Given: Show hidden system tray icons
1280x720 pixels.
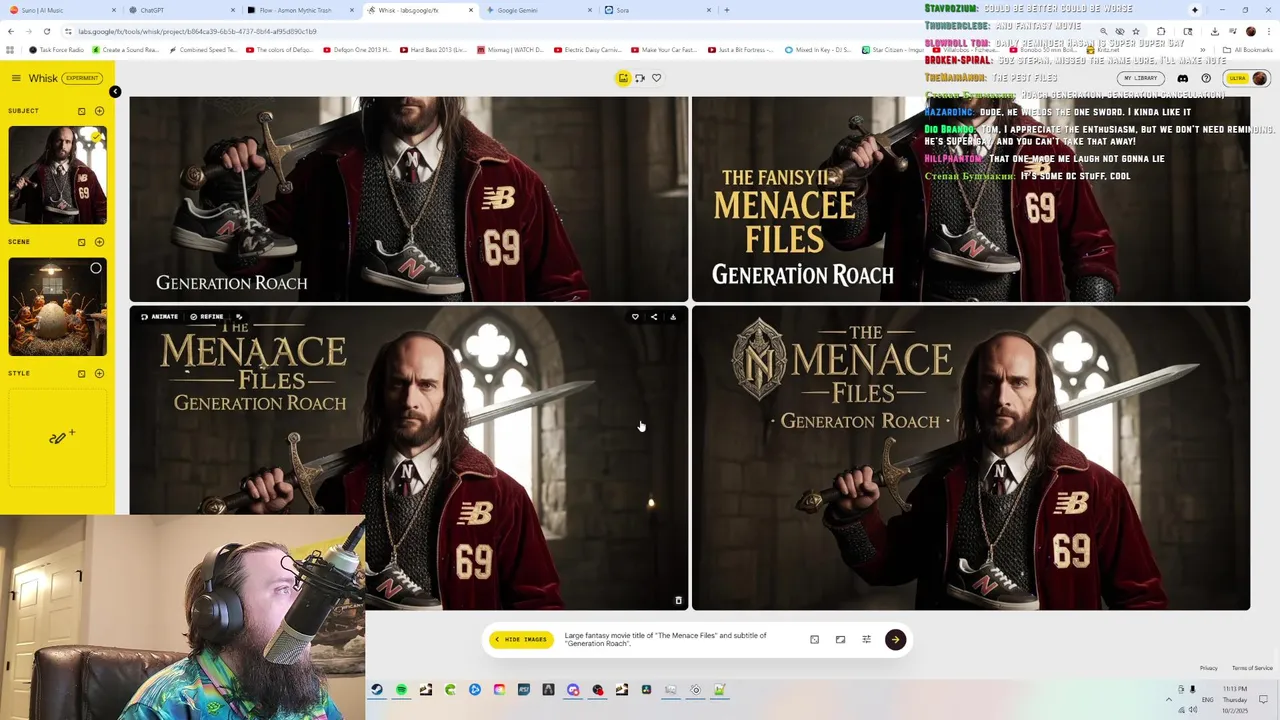Looking at the screenshot, I should [x=1168, y=699].
